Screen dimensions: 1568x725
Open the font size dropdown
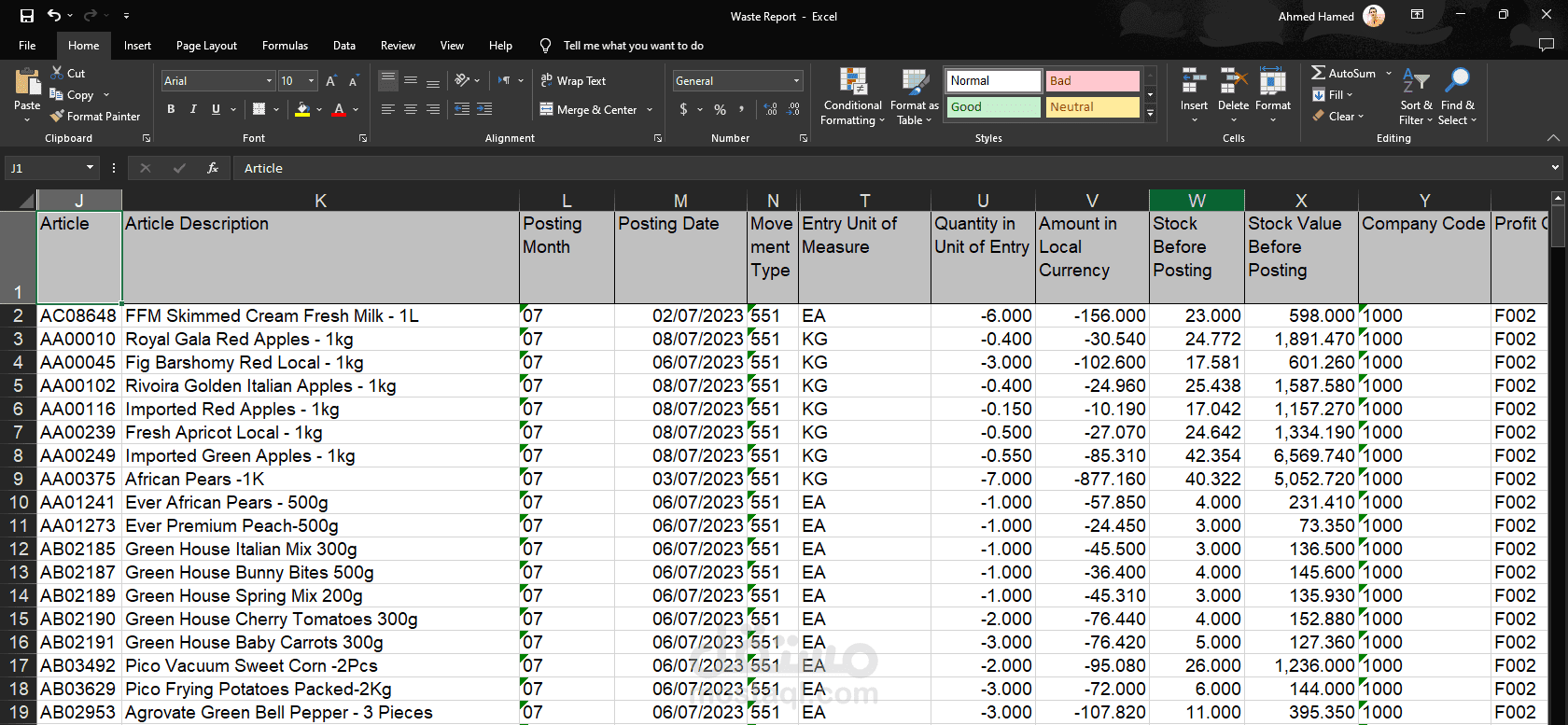click(x=311, y=81)
